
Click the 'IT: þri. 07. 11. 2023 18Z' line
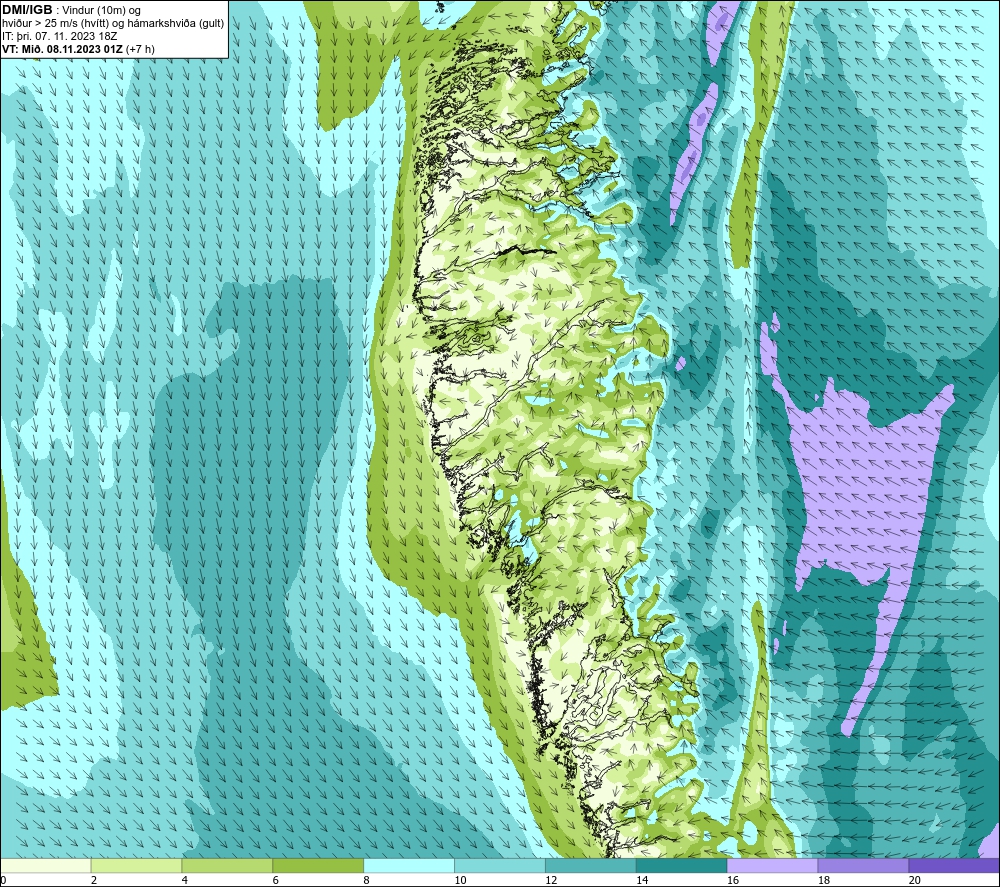59,36
